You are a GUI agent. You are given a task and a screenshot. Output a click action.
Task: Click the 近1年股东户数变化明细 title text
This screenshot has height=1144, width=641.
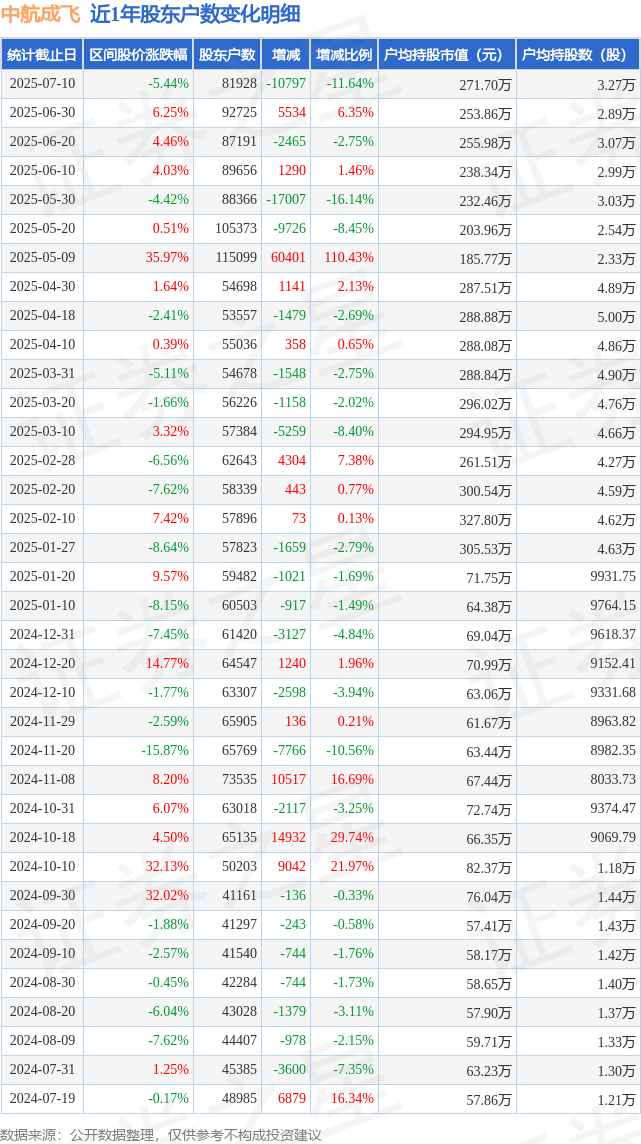coord(194,14)
